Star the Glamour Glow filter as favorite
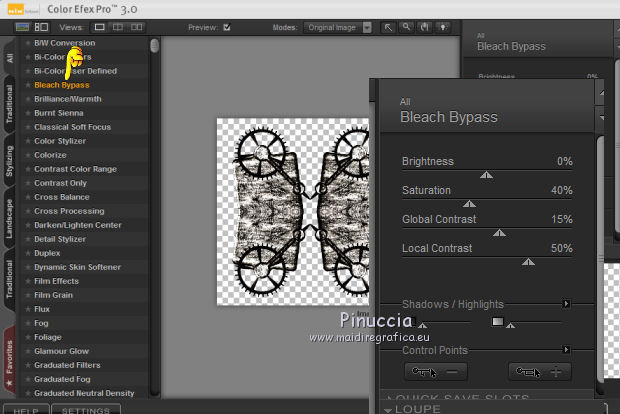620x414 pixels. point(27,351)
